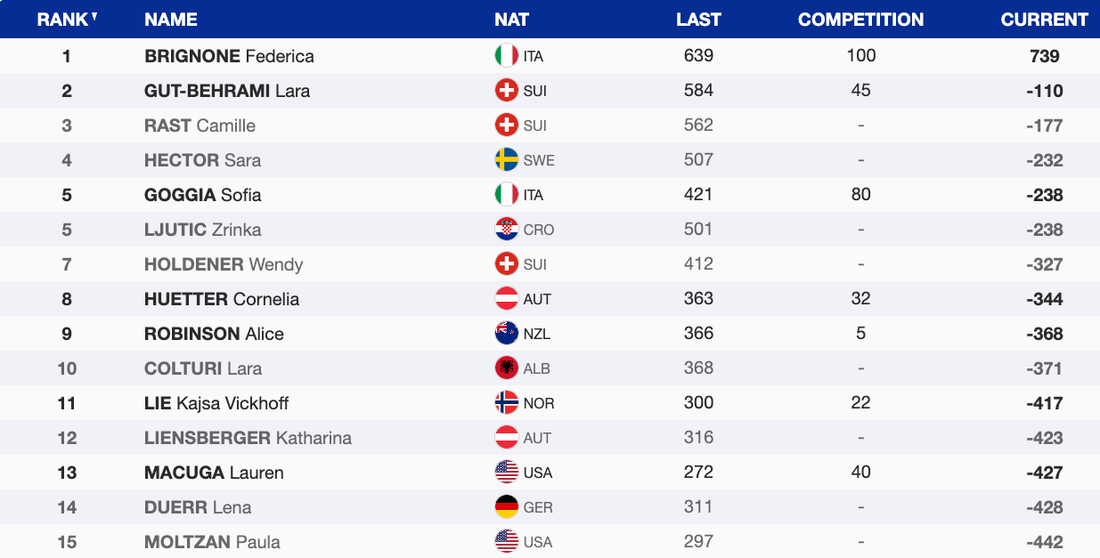This screenshot has width=1100, height=558.
Task: Click the NAT column header
Action: [x=511, y=19]
